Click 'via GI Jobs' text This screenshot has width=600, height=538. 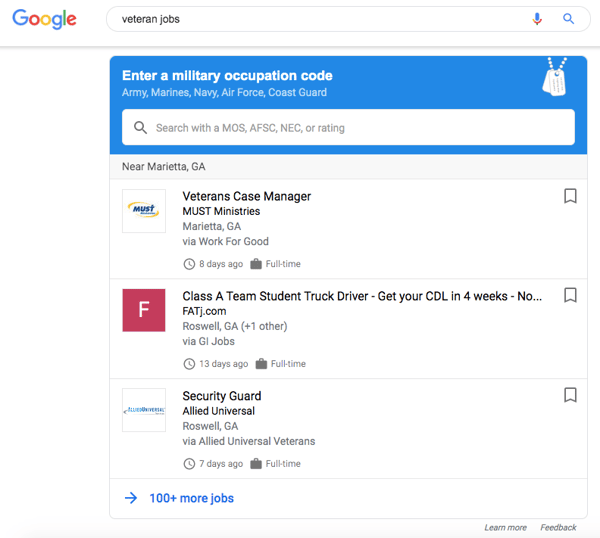[209, 341]
